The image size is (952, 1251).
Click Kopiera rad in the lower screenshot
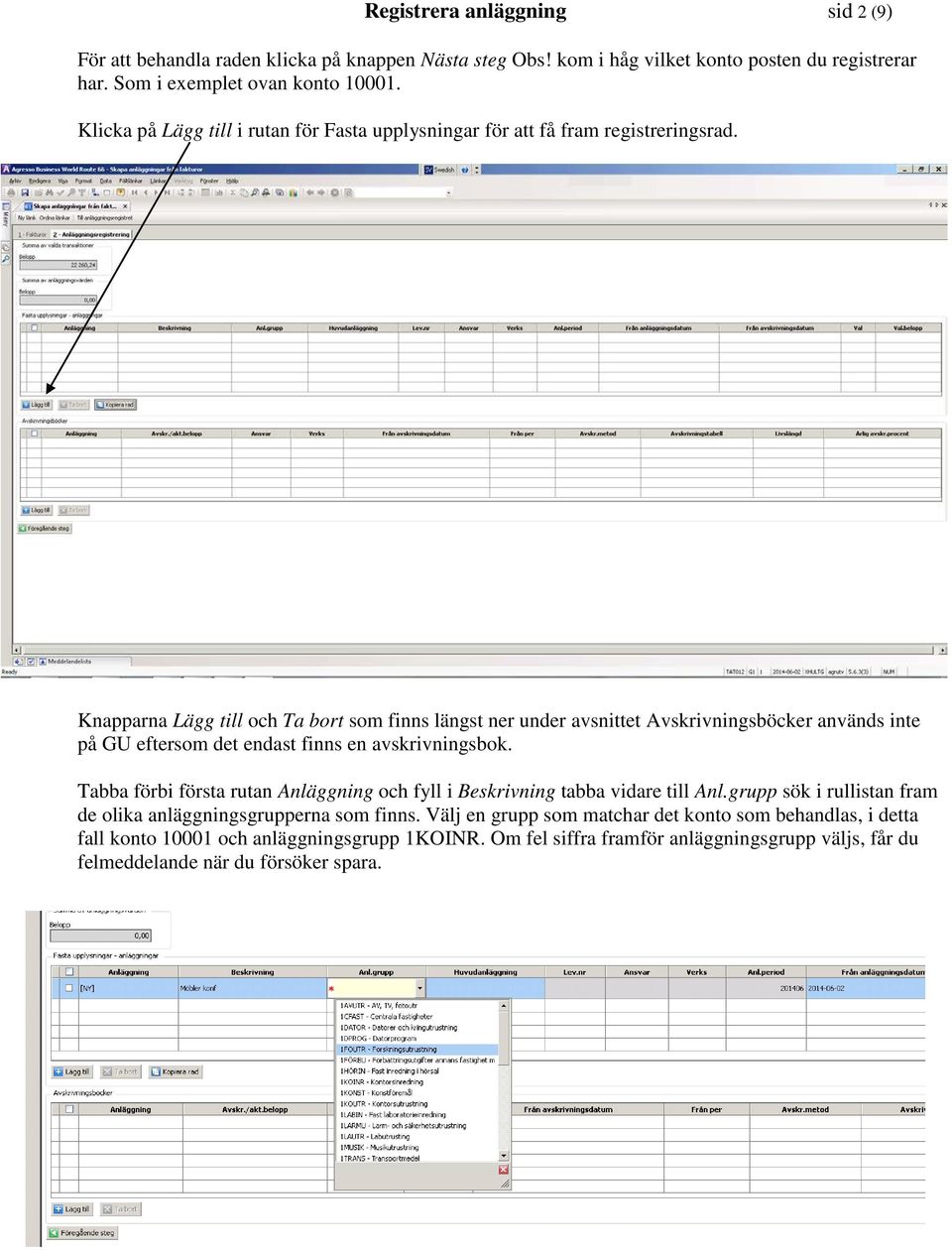176,1071
